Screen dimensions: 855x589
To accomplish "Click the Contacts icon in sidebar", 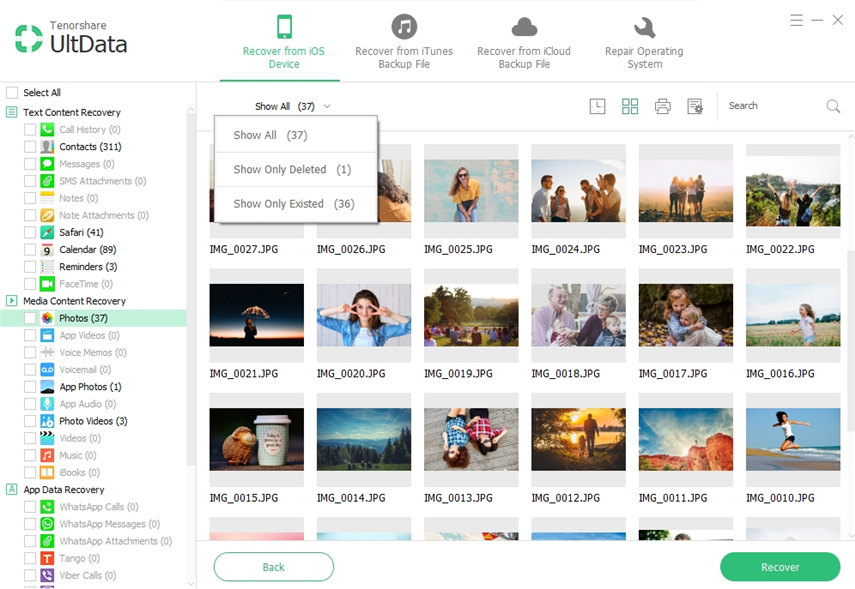I will tap(47, 147).
